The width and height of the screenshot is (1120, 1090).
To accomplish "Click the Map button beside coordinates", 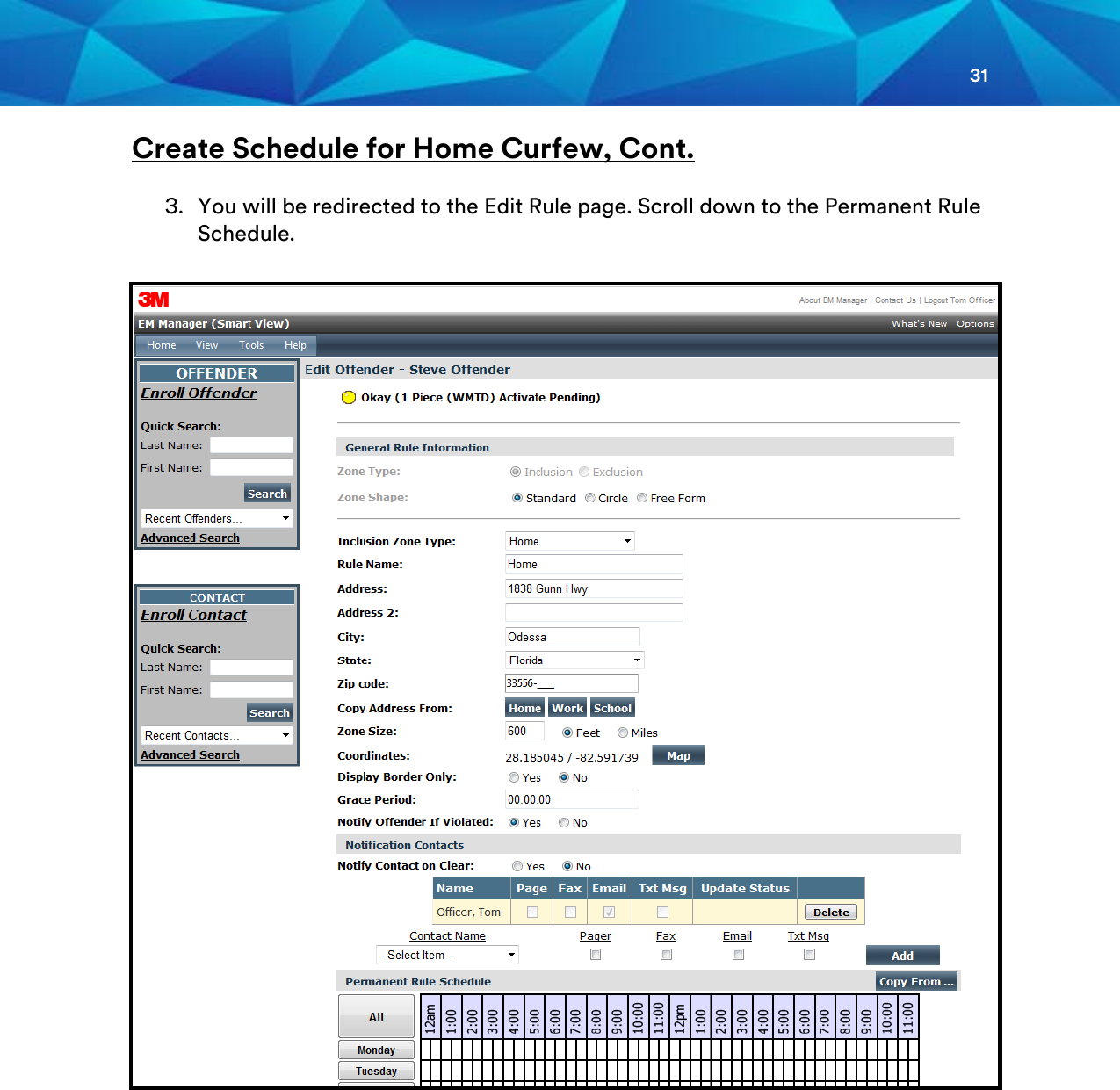I will pyautogui.click(x=678, y=755).
